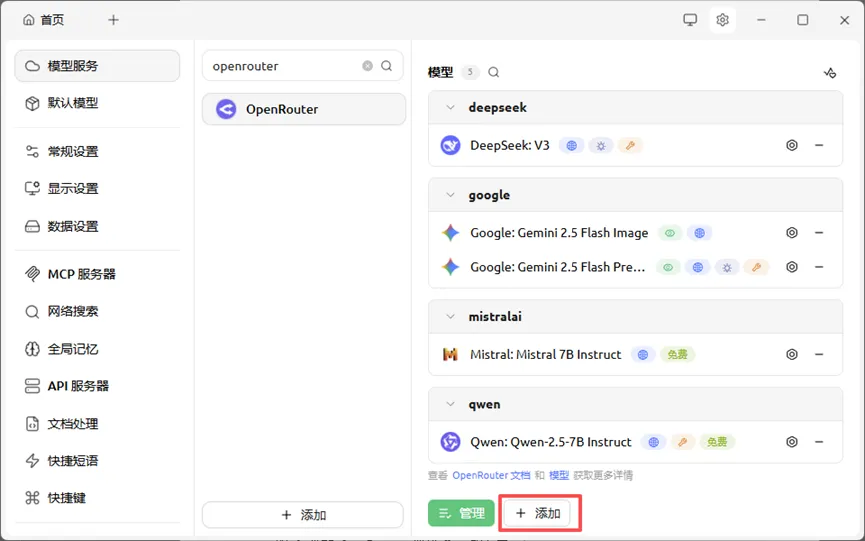Open a new tab with plus icon

coord(113,20)
